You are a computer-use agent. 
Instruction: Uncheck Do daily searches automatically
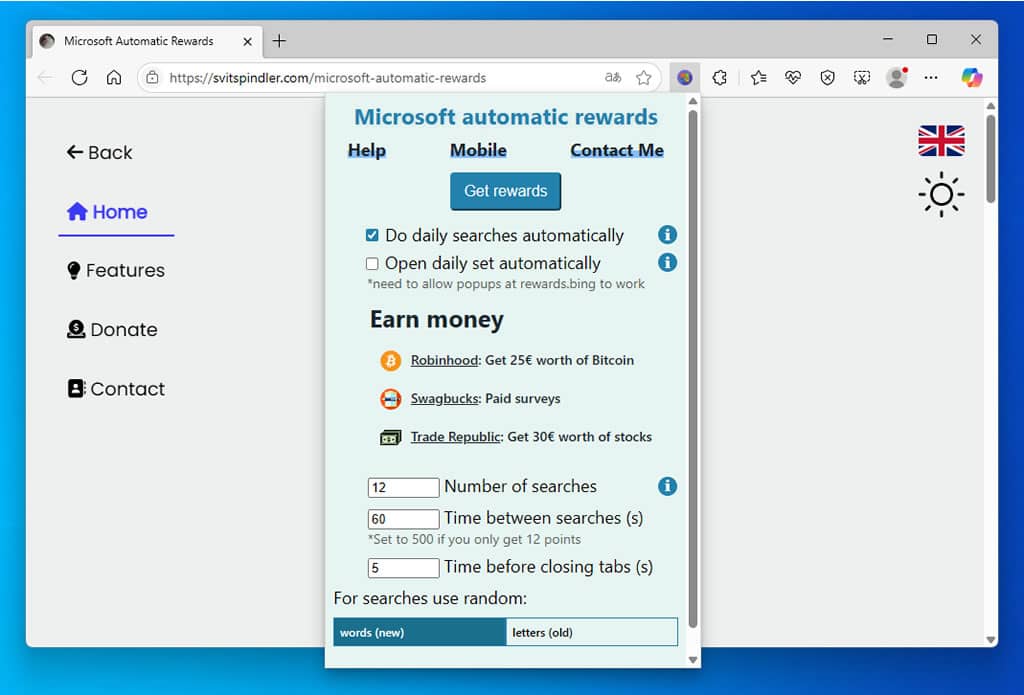pos(372,236)
